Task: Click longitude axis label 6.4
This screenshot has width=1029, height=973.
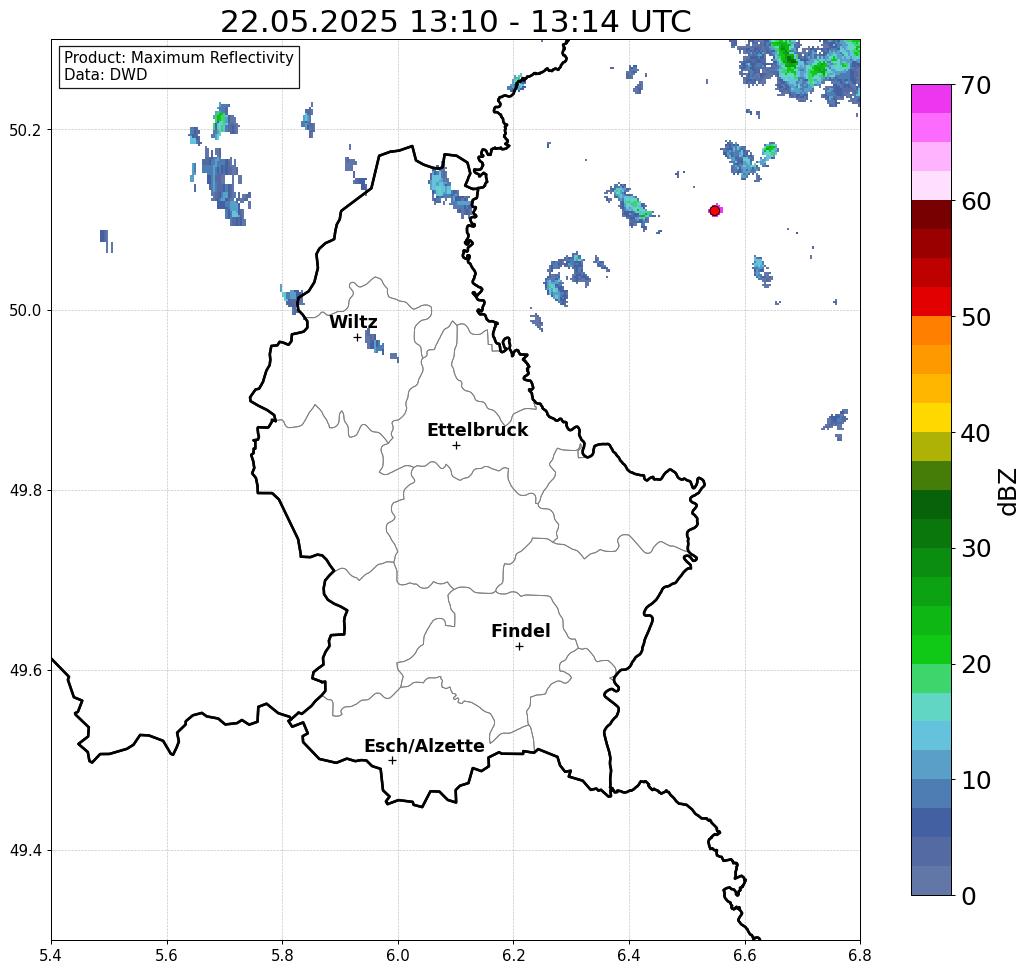Action: [629, 955]
